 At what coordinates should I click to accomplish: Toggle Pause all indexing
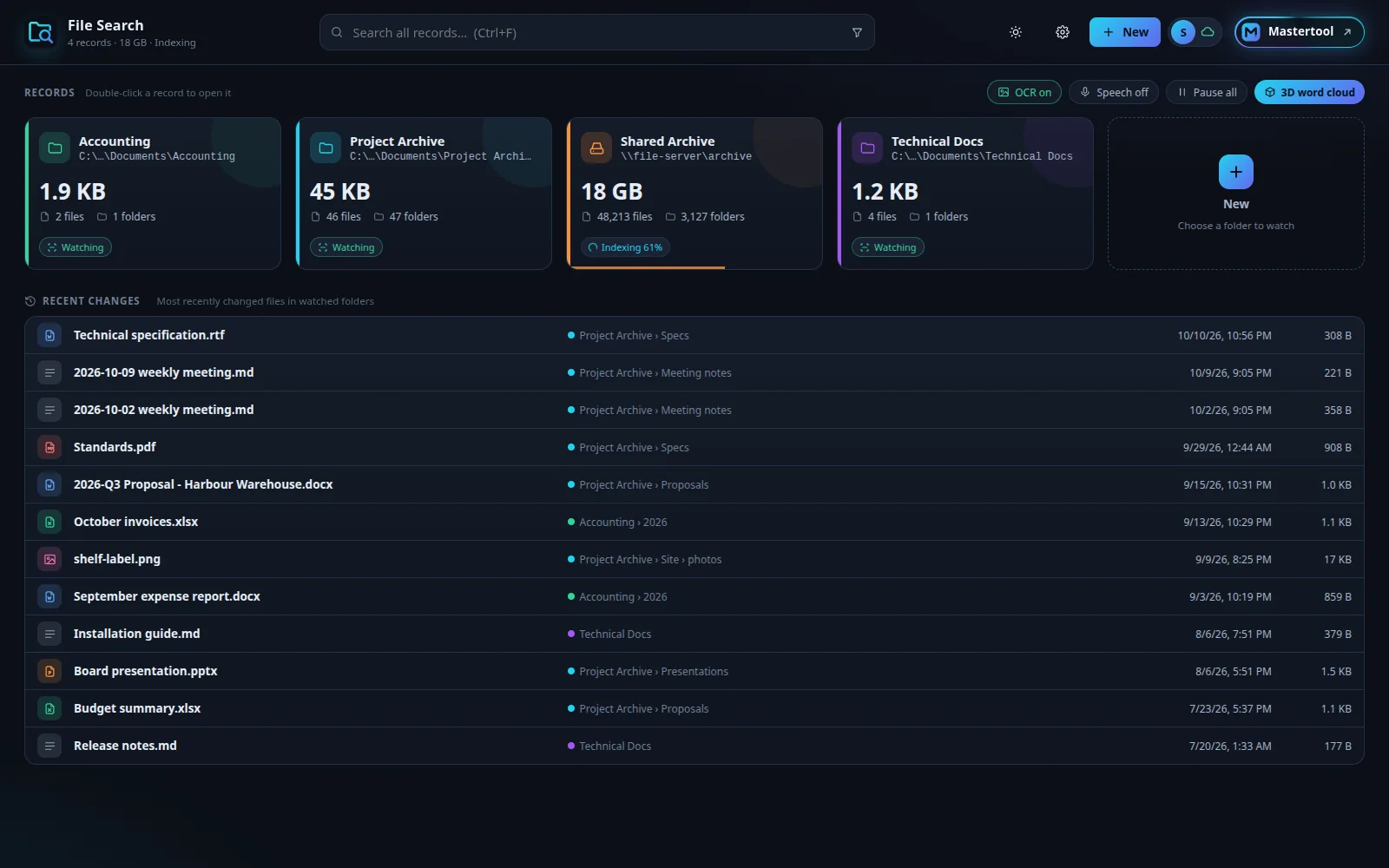tap(1207, 92)
